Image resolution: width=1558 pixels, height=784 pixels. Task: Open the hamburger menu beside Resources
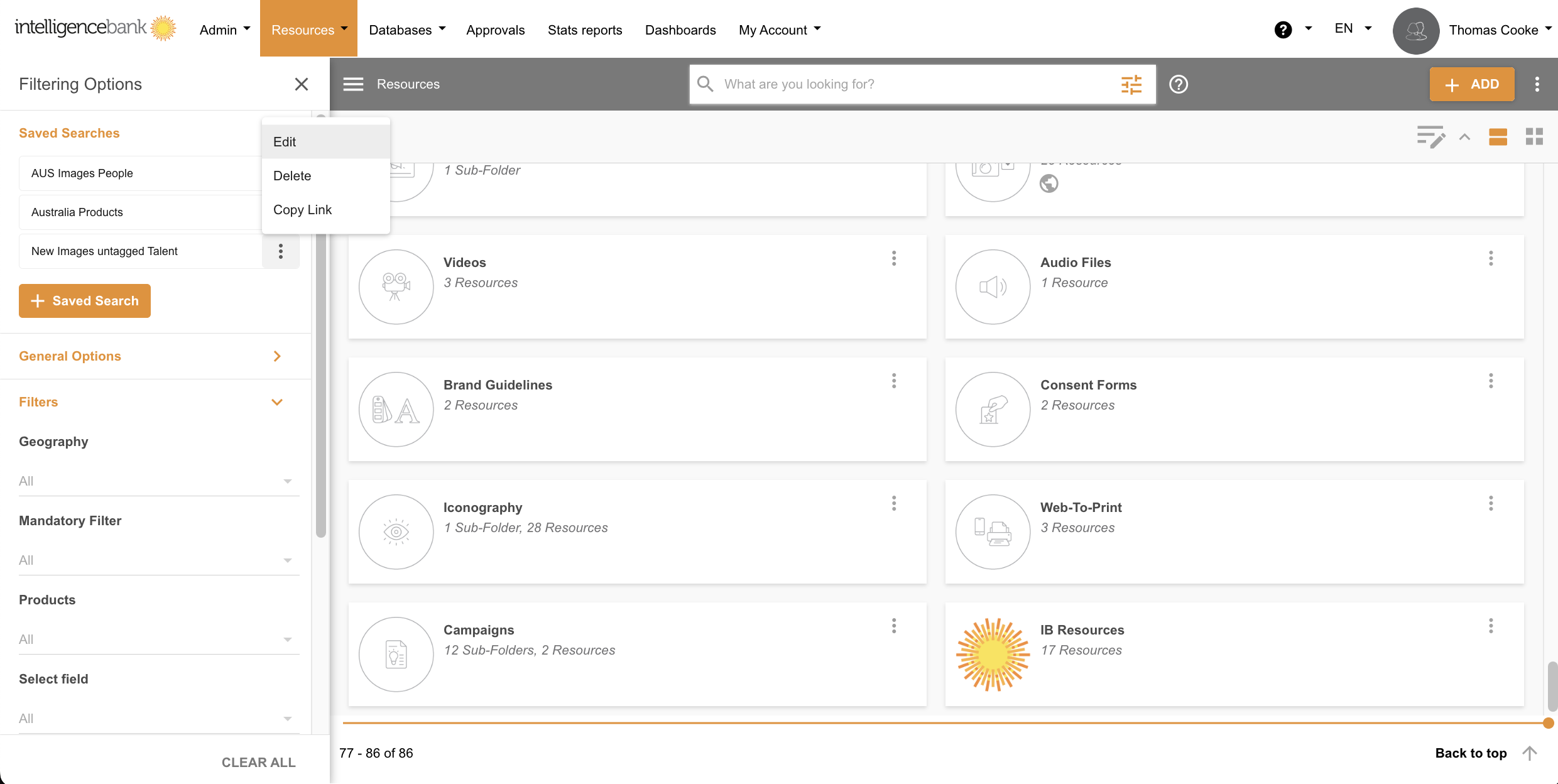(353, 84)
